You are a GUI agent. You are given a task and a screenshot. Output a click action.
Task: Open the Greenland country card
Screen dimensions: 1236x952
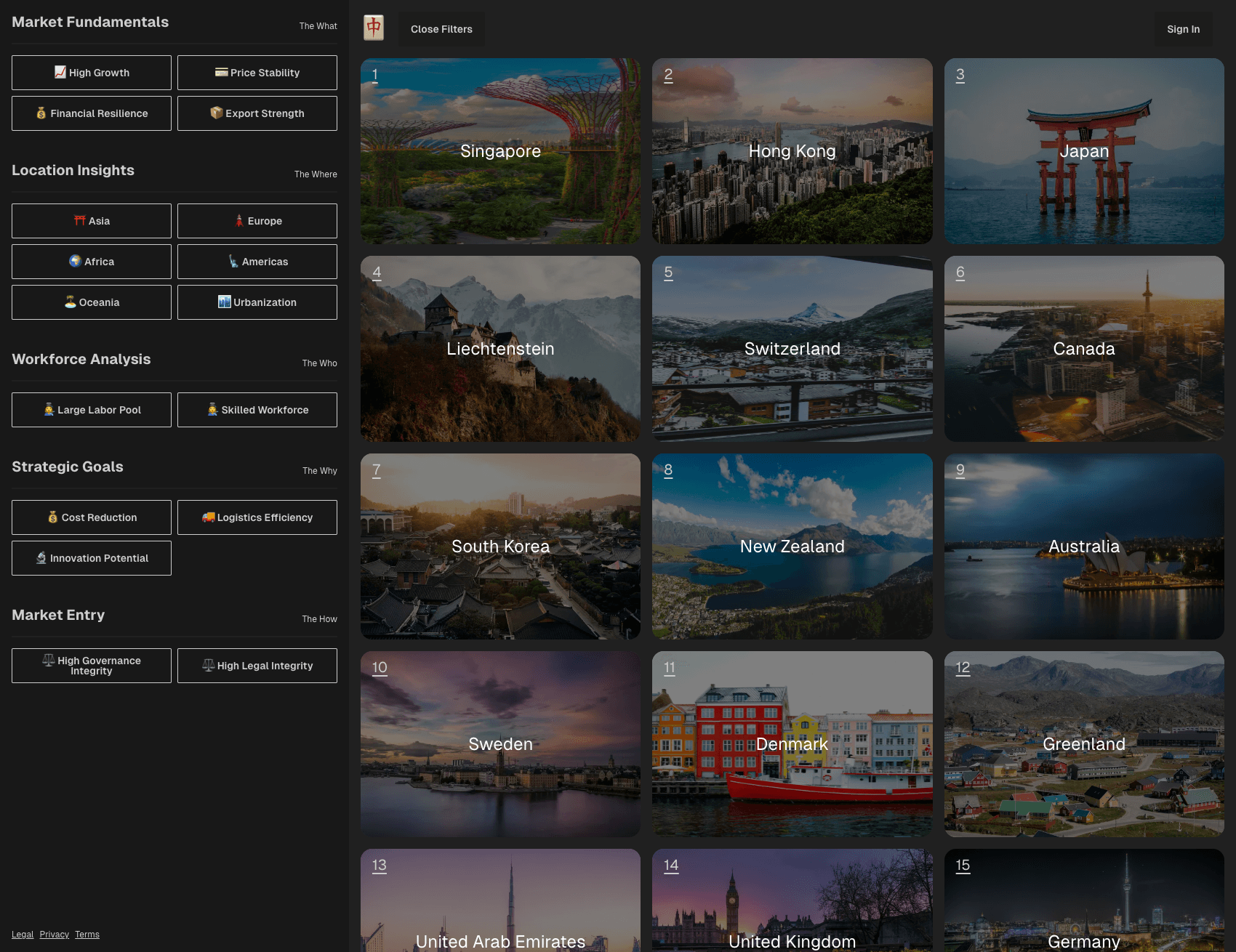(x=1084, y=744)
